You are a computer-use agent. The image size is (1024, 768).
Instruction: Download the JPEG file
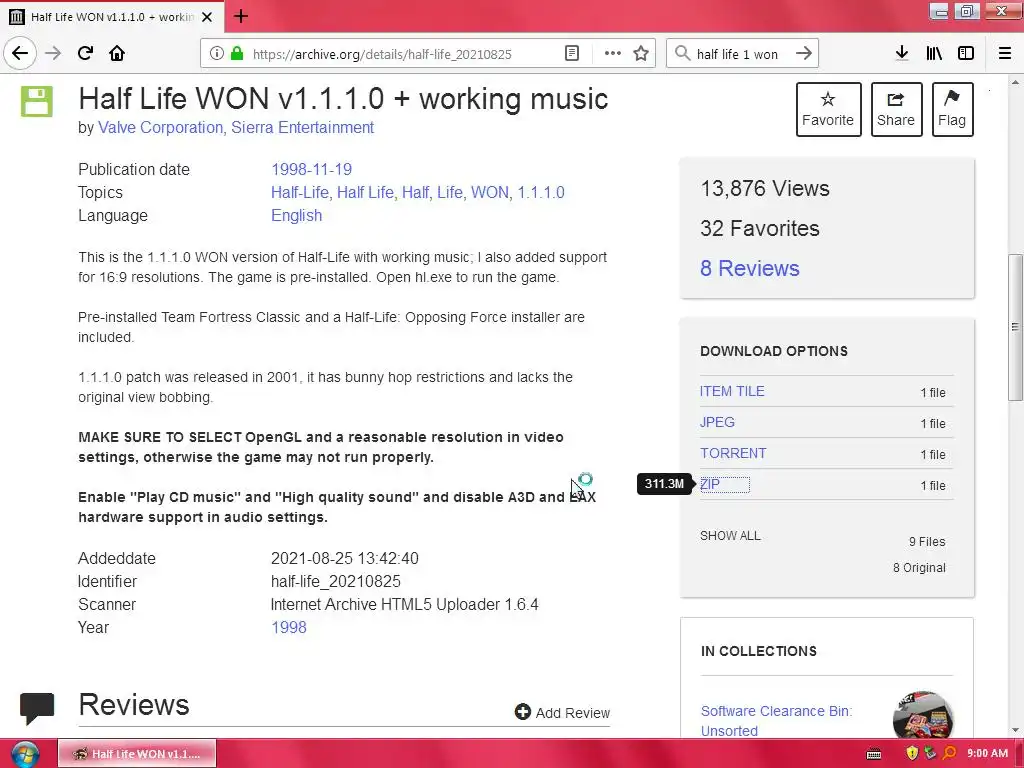coord(717,422)
